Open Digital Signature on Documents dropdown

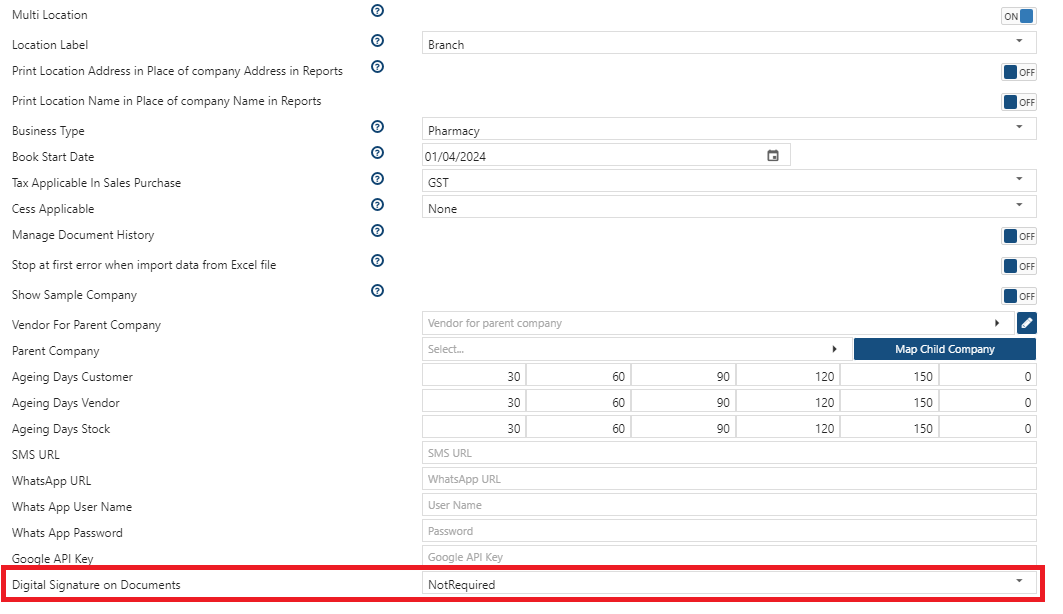click(x=729, y=584)
